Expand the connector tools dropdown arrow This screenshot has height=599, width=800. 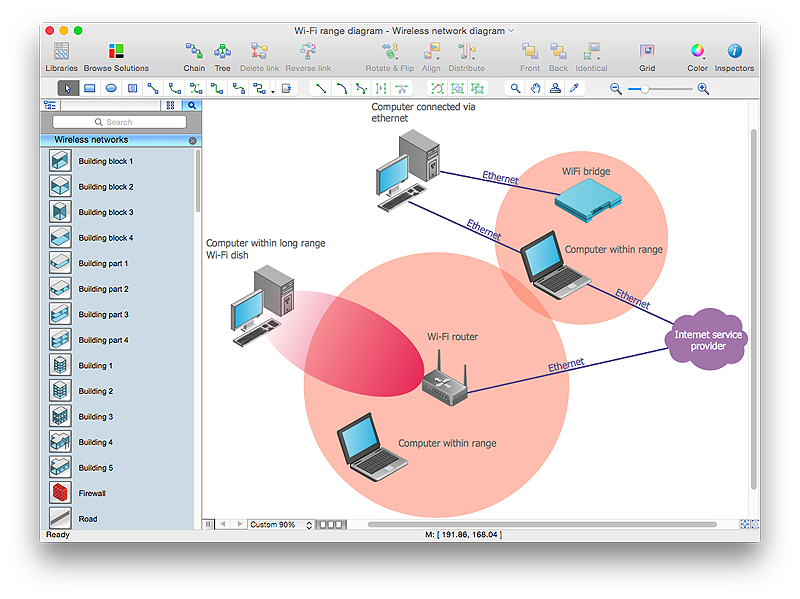[x=273, y=90]
